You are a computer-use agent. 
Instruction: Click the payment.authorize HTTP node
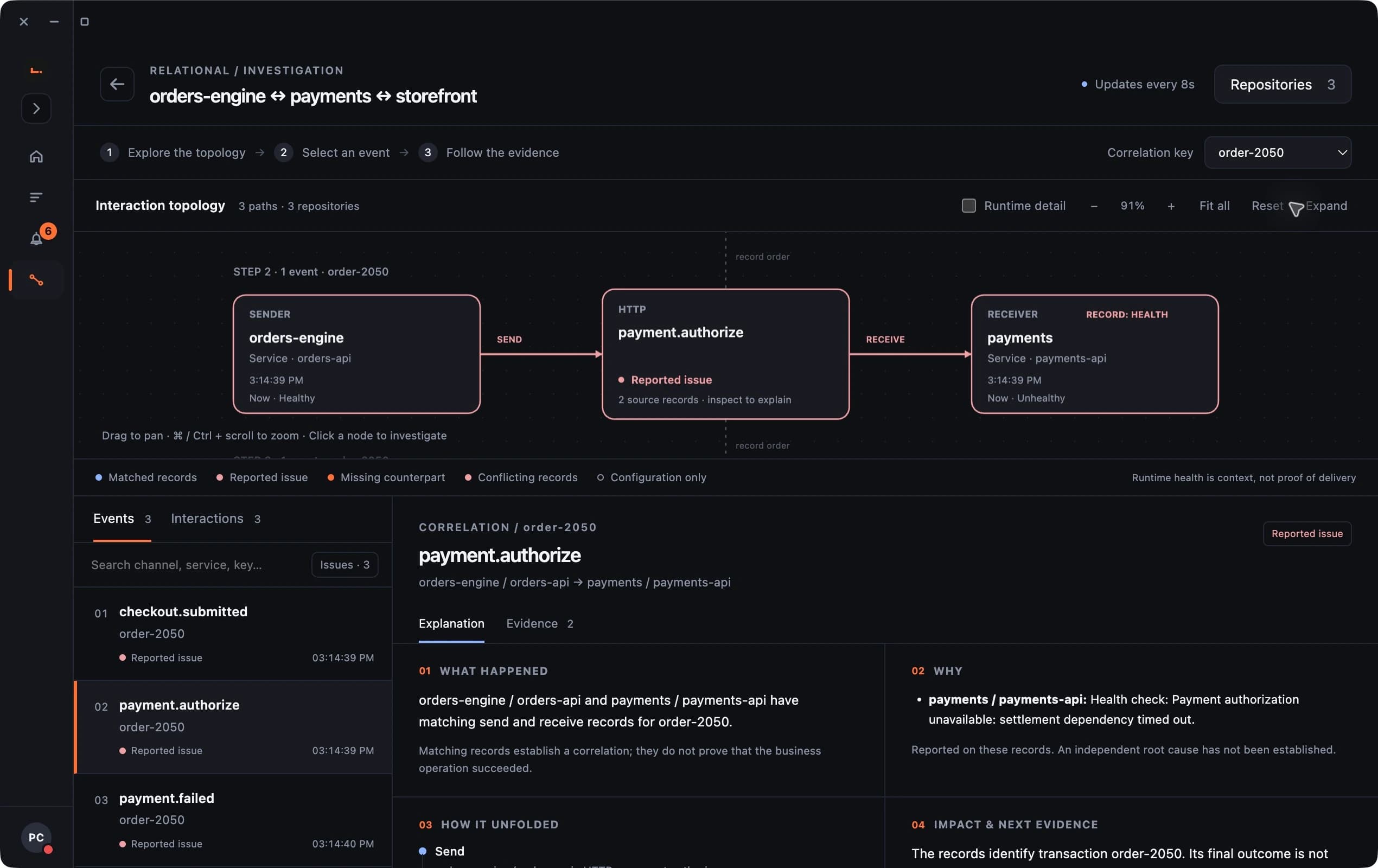[x=726, y=354]
